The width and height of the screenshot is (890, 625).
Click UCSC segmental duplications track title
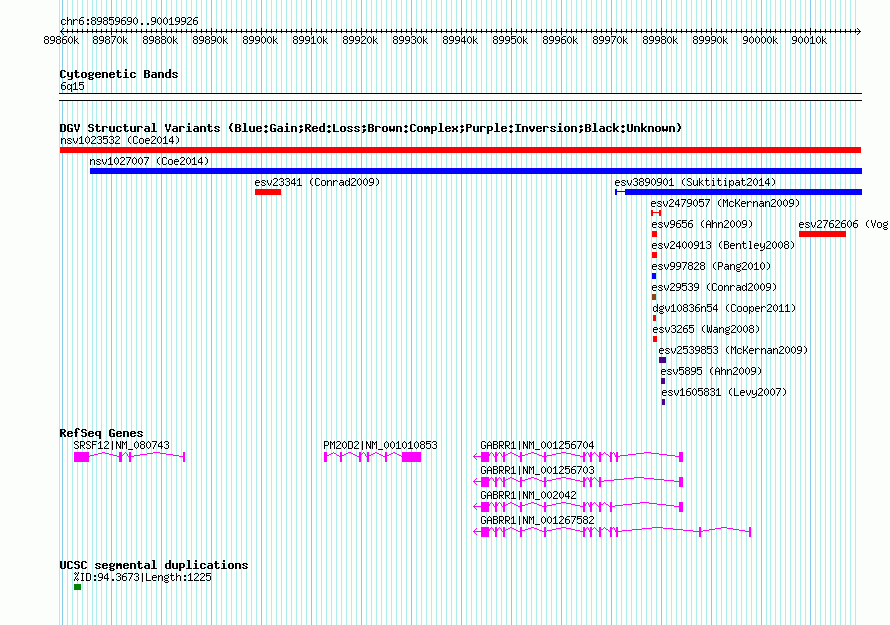coord(154,565)
